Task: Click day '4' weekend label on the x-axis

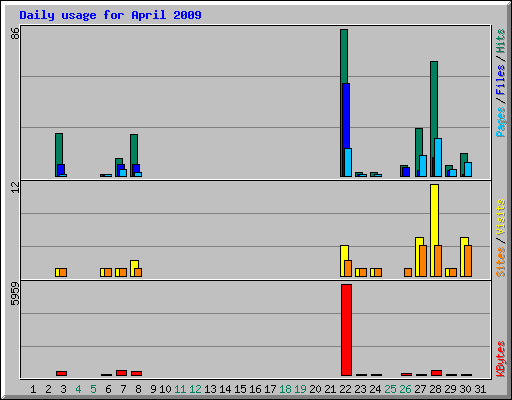Action: 78,389
